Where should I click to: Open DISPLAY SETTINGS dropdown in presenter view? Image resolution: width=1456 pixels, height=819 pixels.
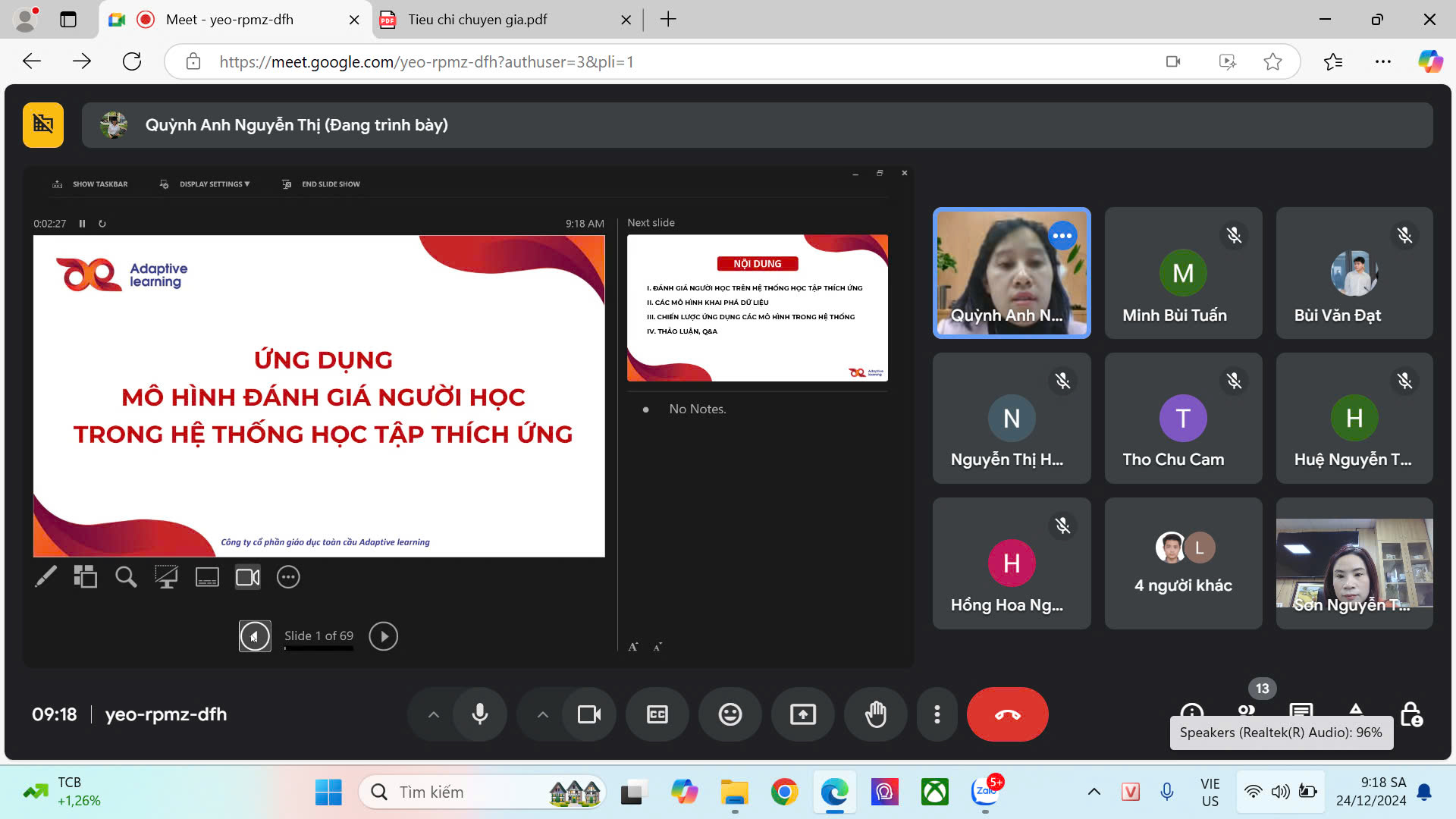[205, 184]
